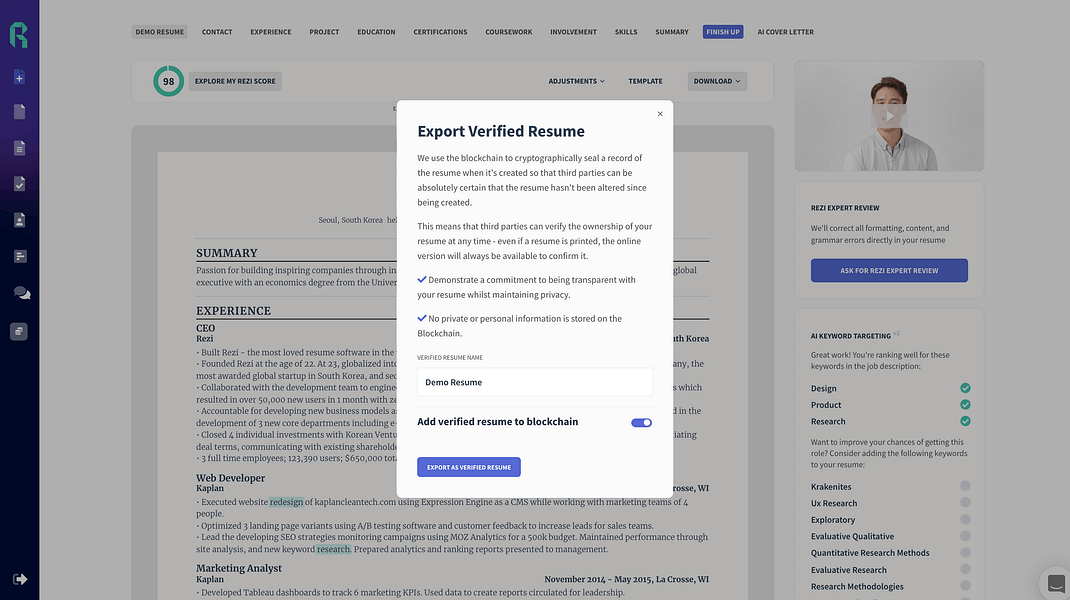Click the Rezi logo in the sidebar
This screenshot has height=600, width=1070.
click(18, 35)
